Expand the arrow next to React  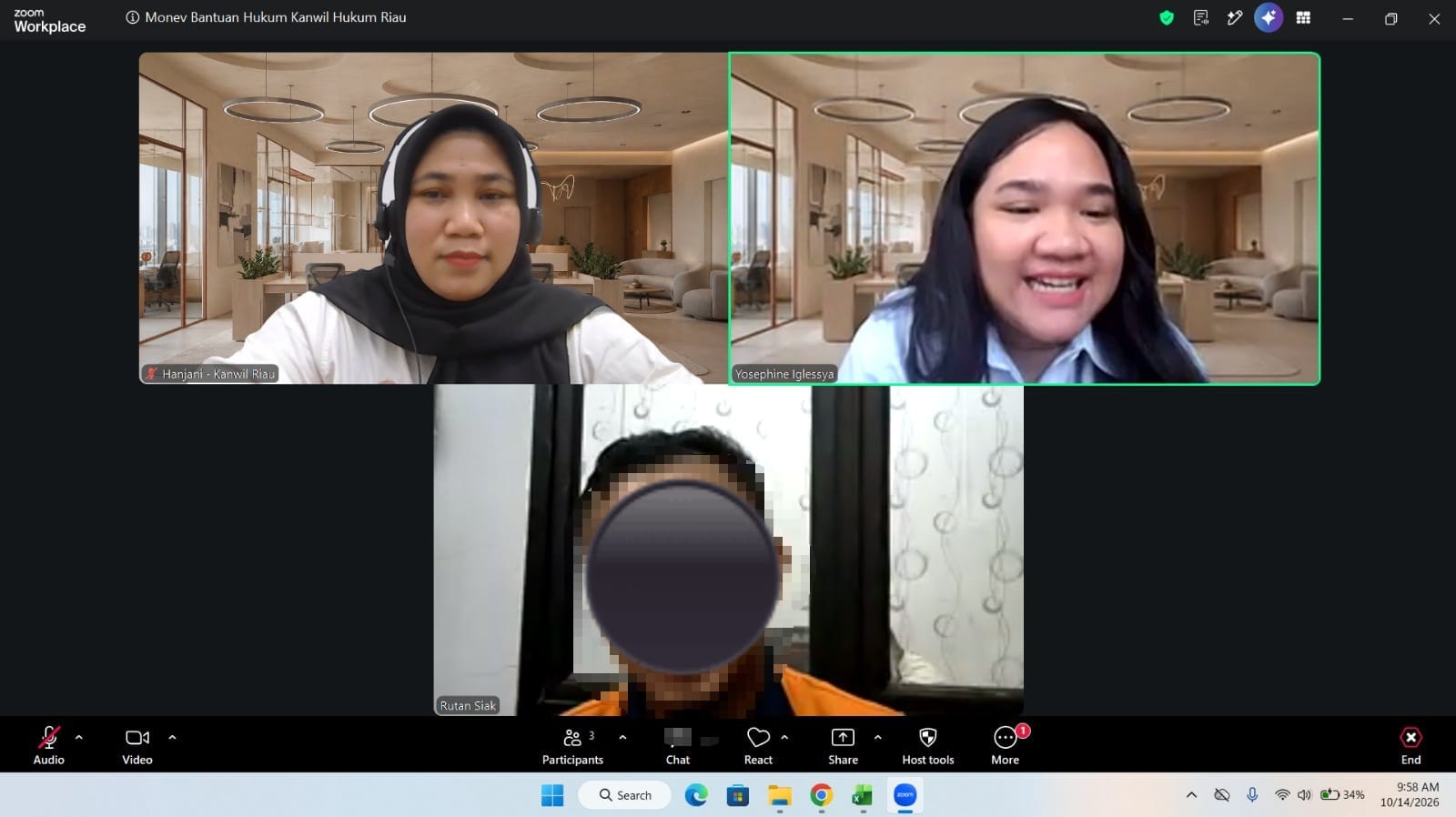[784, 737]
